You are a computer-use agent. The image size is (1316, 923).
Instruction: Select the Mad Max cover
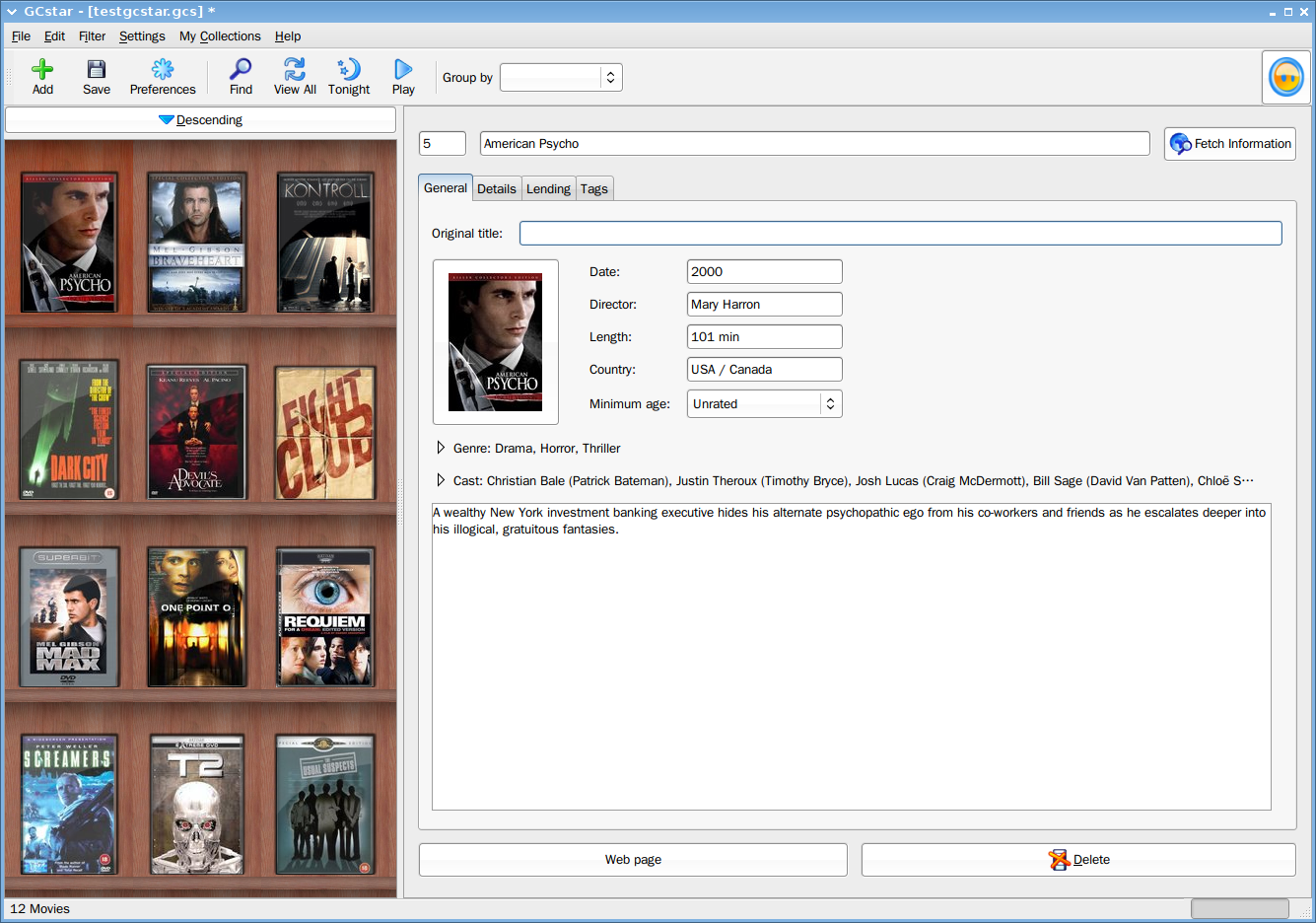pos(69,617)
